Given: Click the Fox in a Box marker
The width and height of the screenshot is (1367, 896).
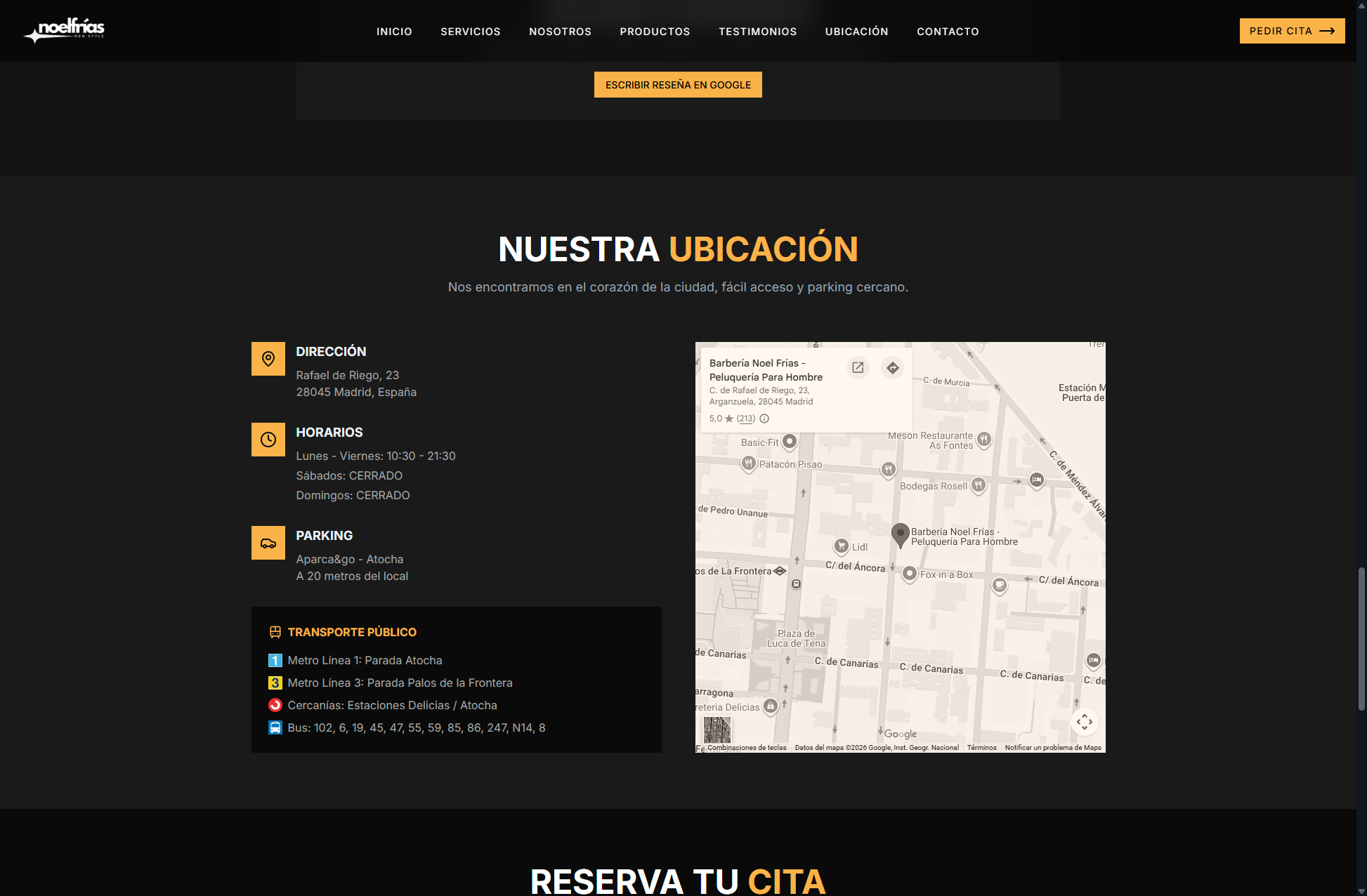Looking at the screenshot, I should 910,574.
